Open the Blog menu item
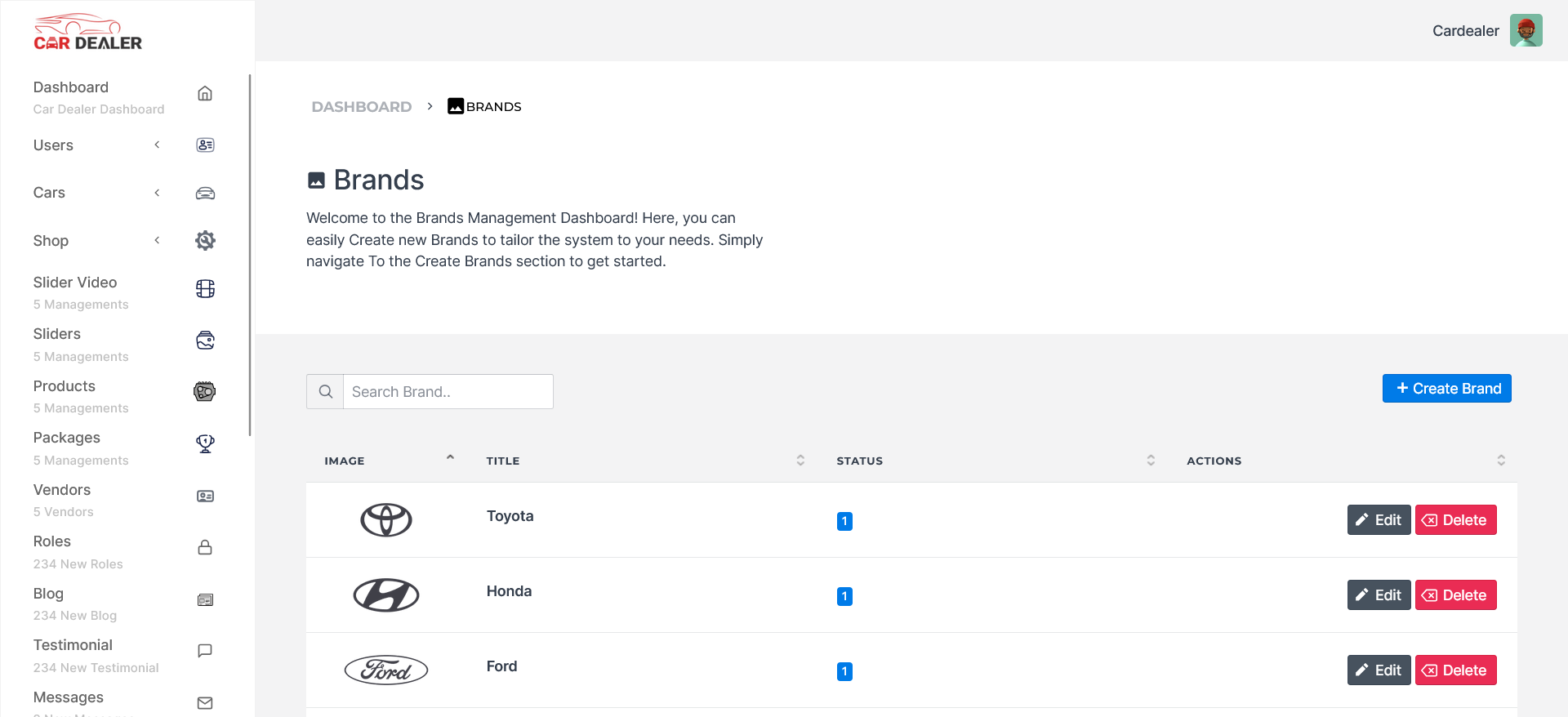The height and width of the screenshot is (717, 1568). (x=48, y=594)
